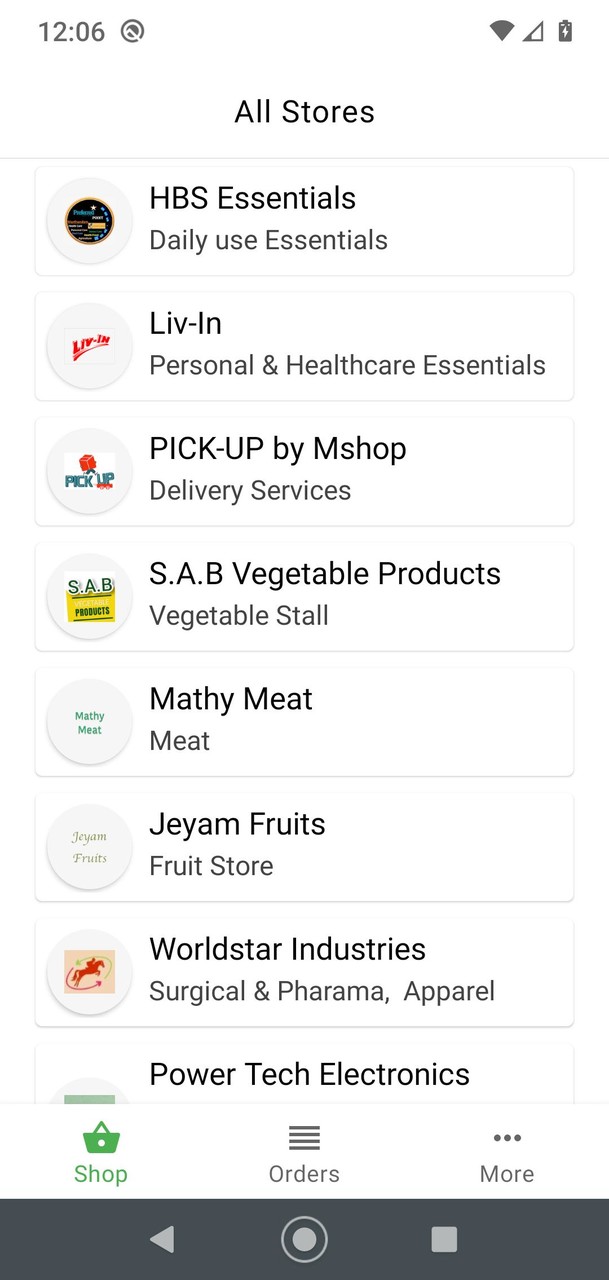Open Power Tech Electronics store
The image size is (609, 1280).
[x=309, y=1075]
